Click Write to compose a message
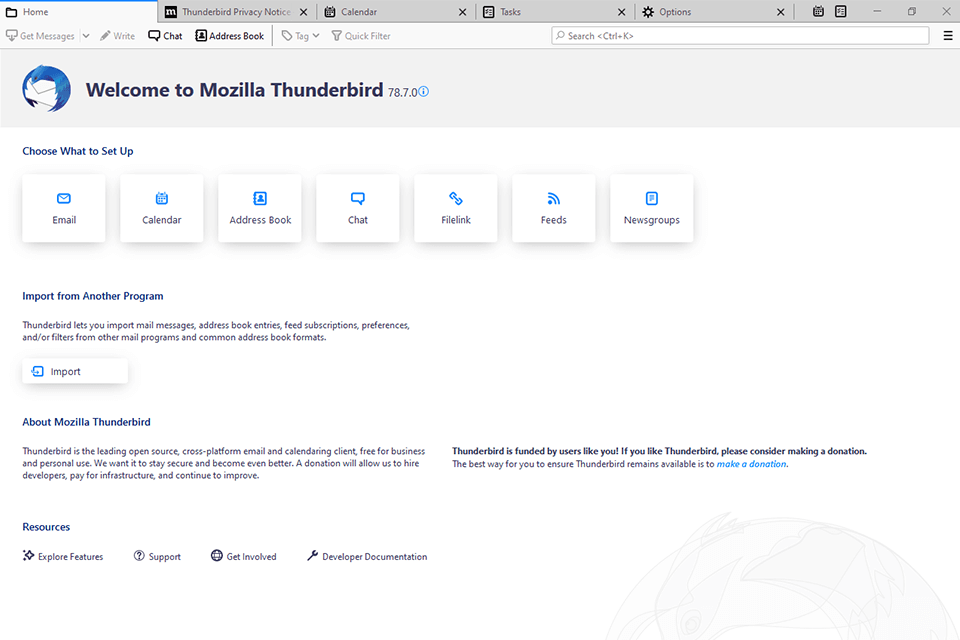Viewport: 960px width, 640px height. tap(118, 36)
